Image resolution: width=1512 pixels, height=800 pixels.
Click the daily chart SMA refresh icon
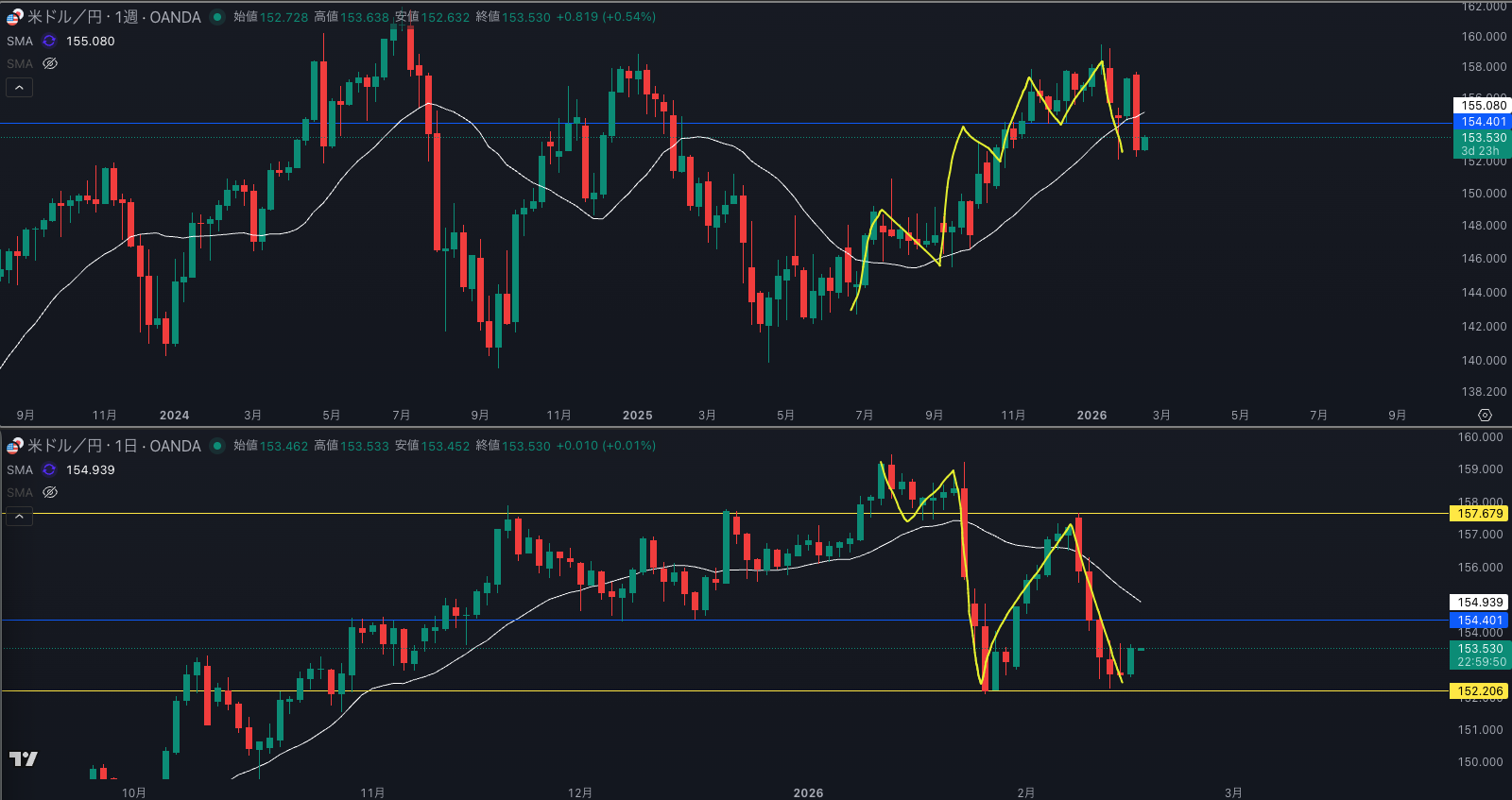pos(49,470)
